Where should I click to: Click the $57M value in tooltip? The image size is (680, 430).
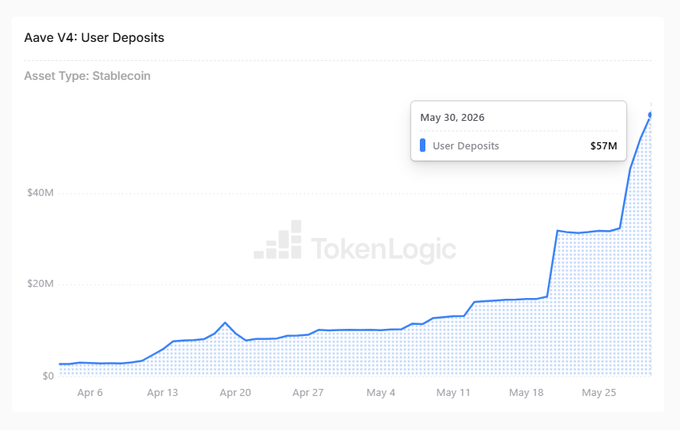(604, 146)
